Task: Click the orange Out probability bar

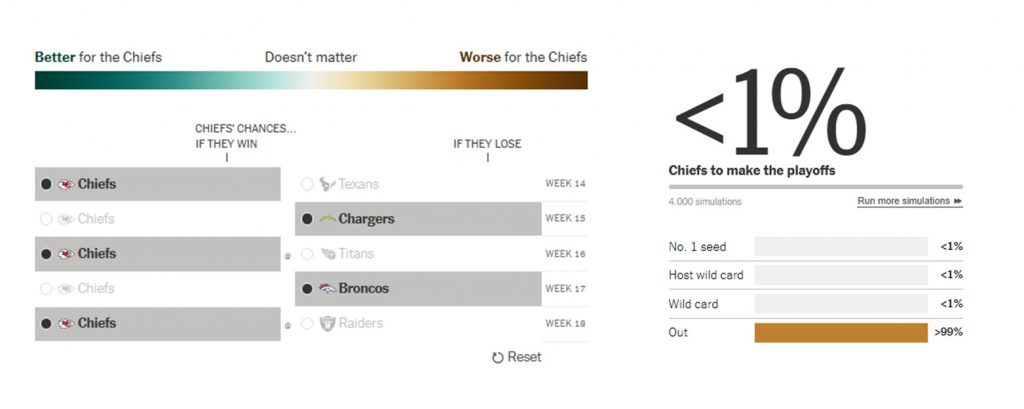Action: (841, 332)
